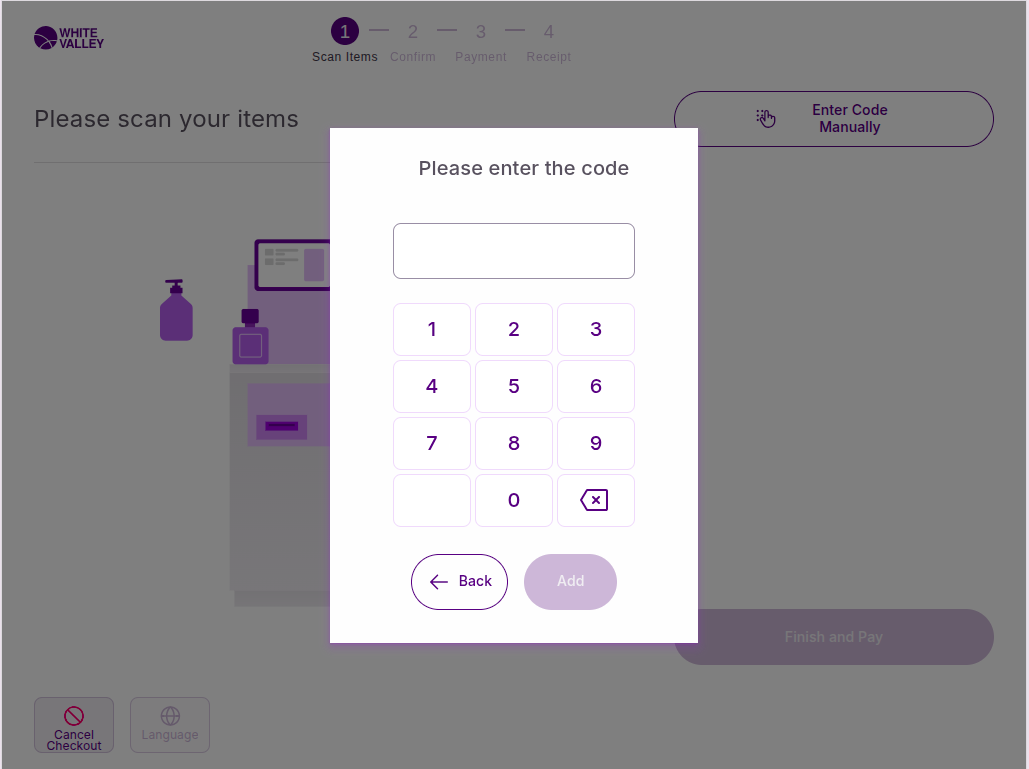Click the Finish and Pay button
The width and height of the screenshot is (1029, 769).
click(834, 637)
